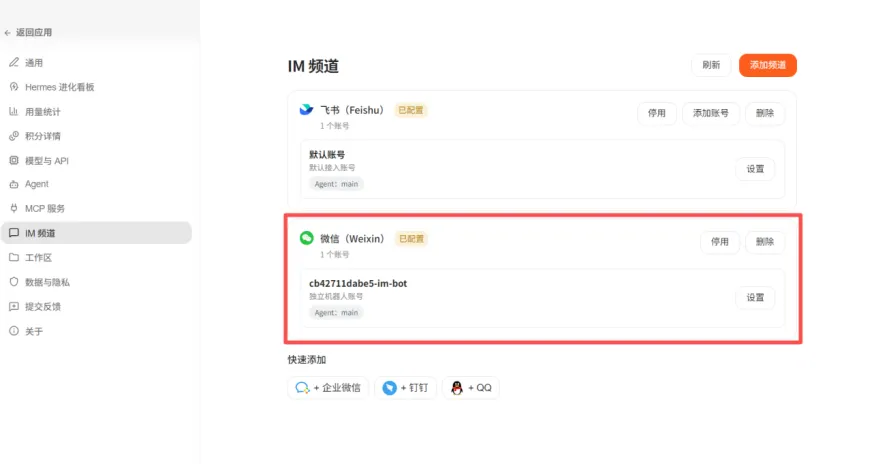874x464 pixels.
Task: Disable the Weixin channel with 停用
Action: pyautogui.click(x=720, y=241)
